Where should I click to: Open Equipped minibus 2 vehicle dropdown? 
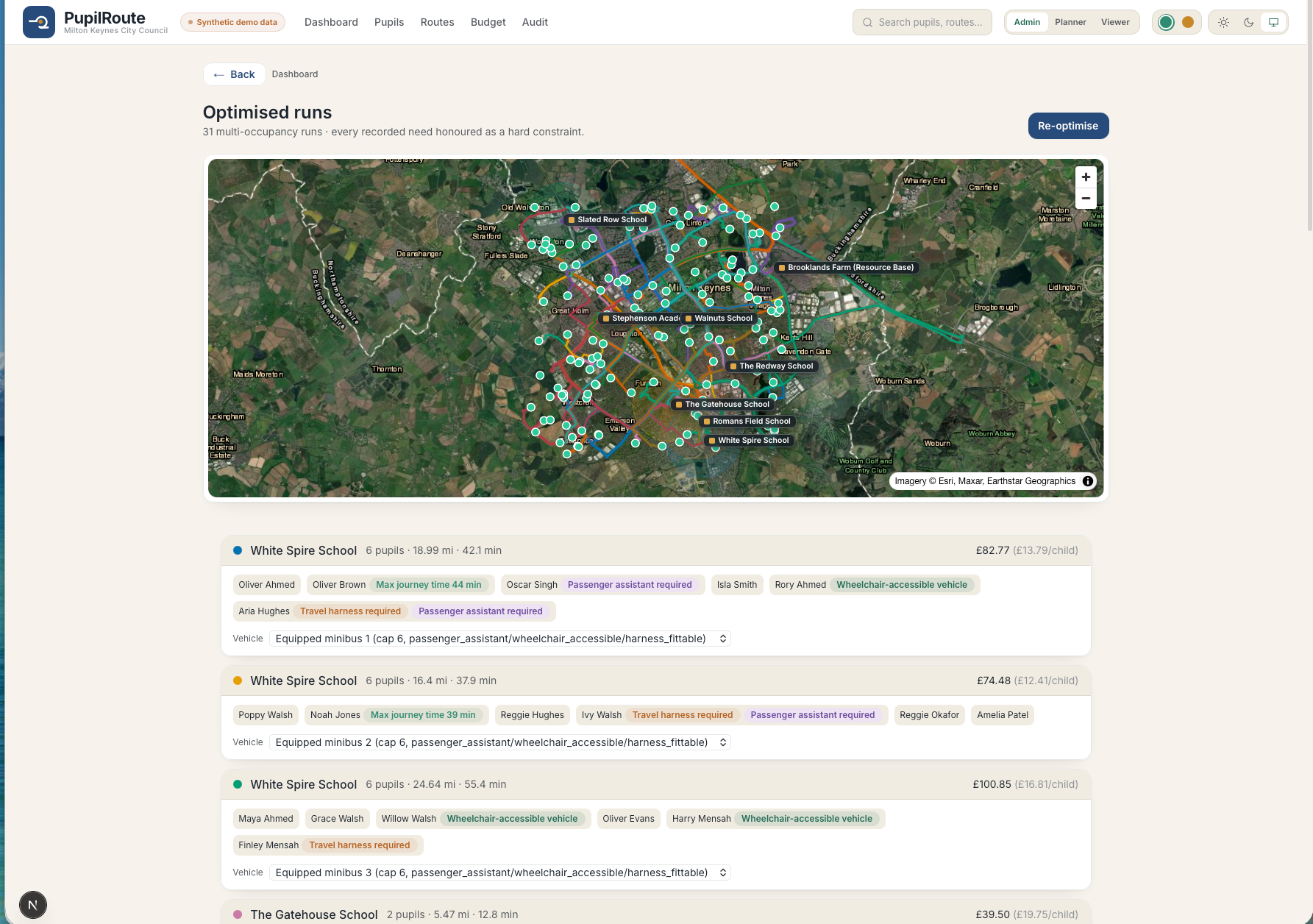coord(500,742)
